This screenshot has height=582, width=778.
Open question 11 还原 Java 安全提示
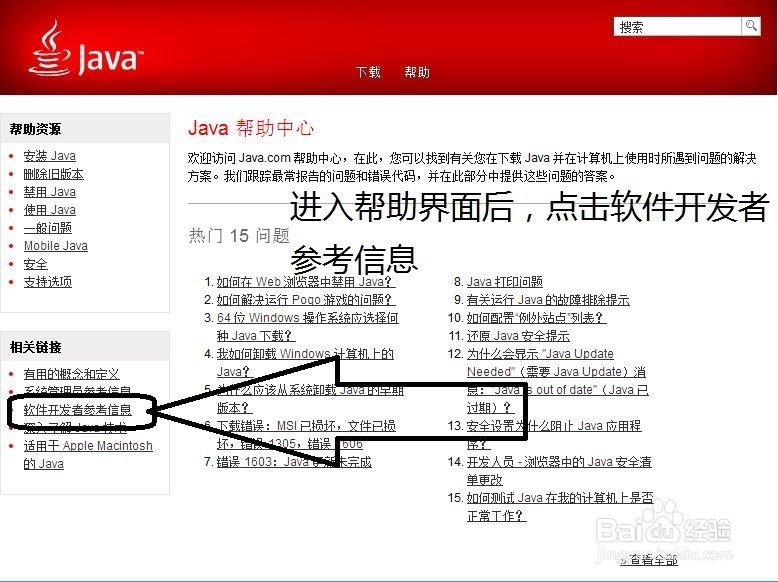518,336
